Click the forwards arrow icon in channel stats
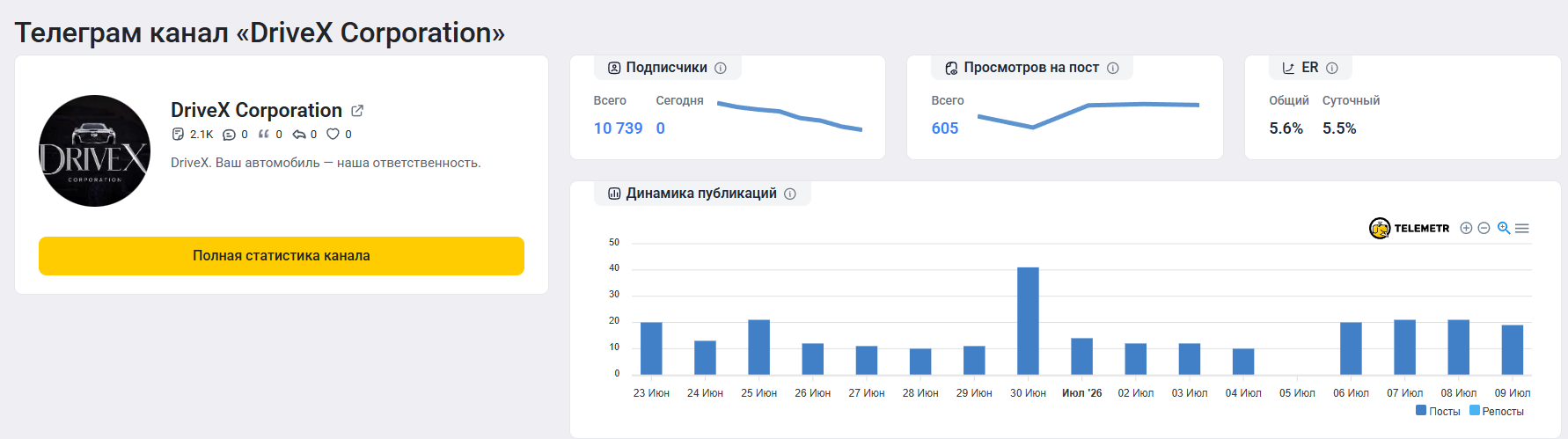Screen dimensions: 1568x439 pos(299,135)
